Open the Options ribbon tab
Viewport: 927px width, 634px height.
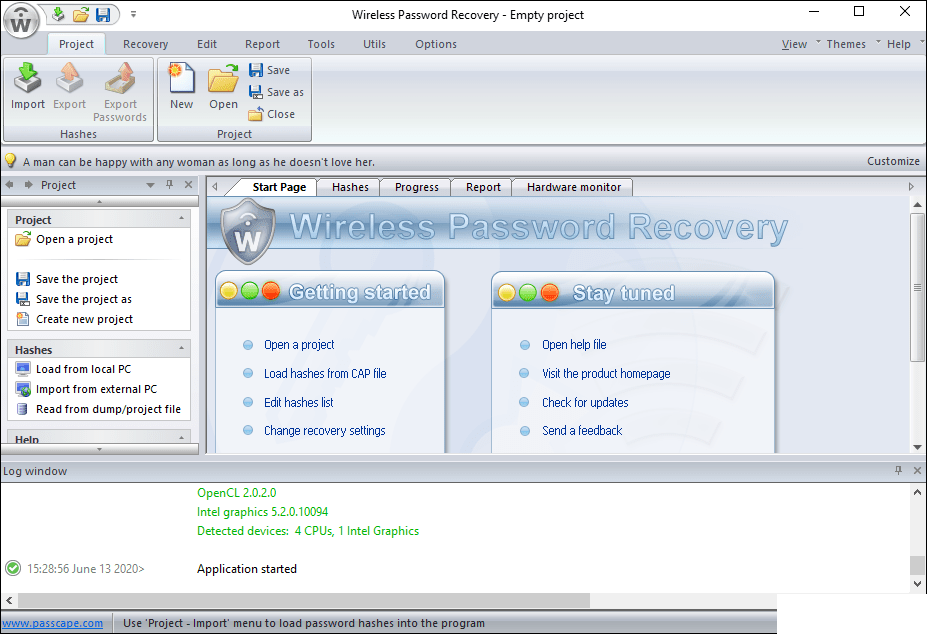[436, 44]
